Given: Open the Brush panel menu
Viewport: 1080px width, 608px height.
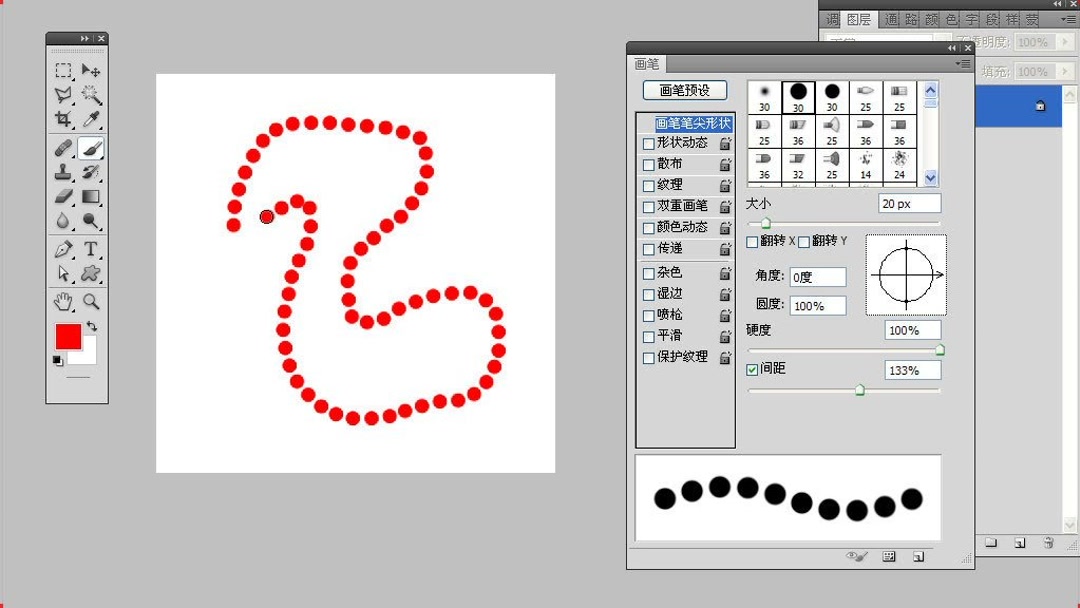Looking at the screenshot, I should click(963, 63).
